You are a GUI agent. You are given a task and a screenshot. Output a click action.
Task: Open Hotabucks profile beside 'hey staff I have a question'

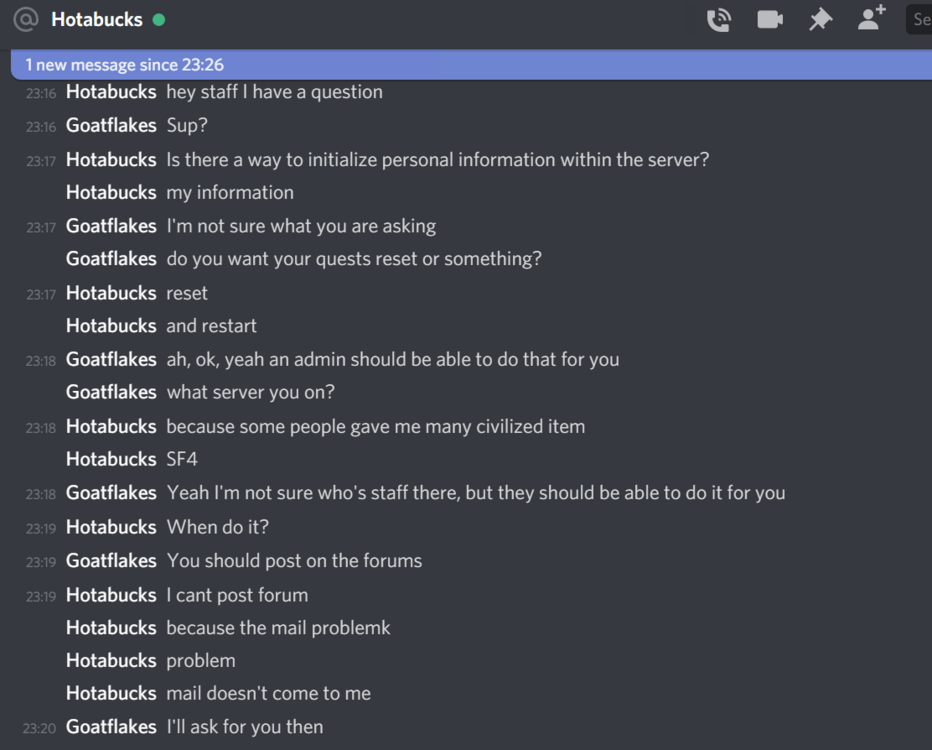(x=111, y=92)
